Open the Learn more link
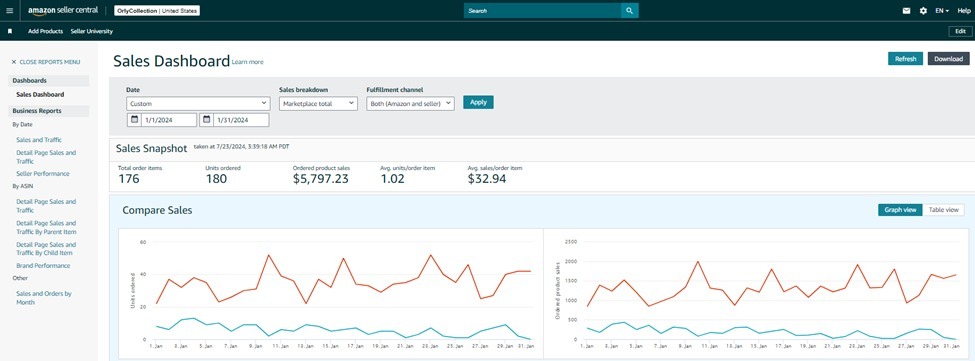Viewport: 975px width, 361px height. click(247, 62)
